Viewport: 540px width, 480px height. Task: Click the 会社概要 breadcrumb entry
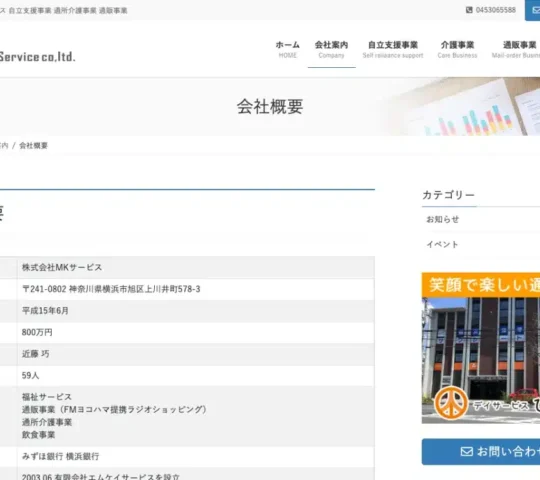33,146
